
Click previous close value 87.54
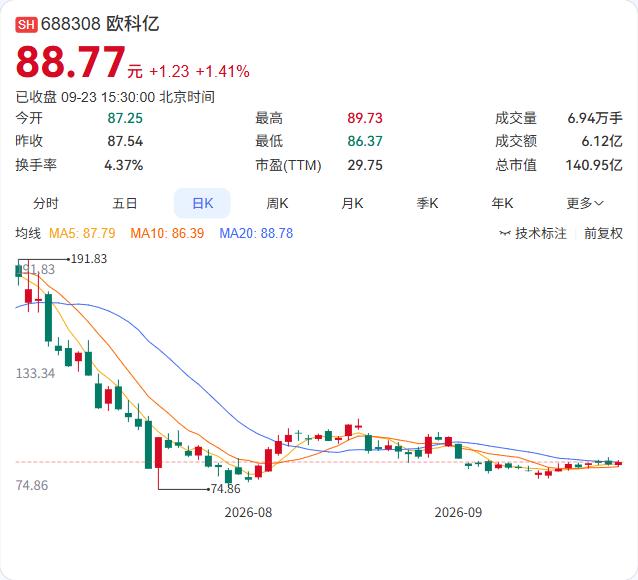(x=125, y=141)
